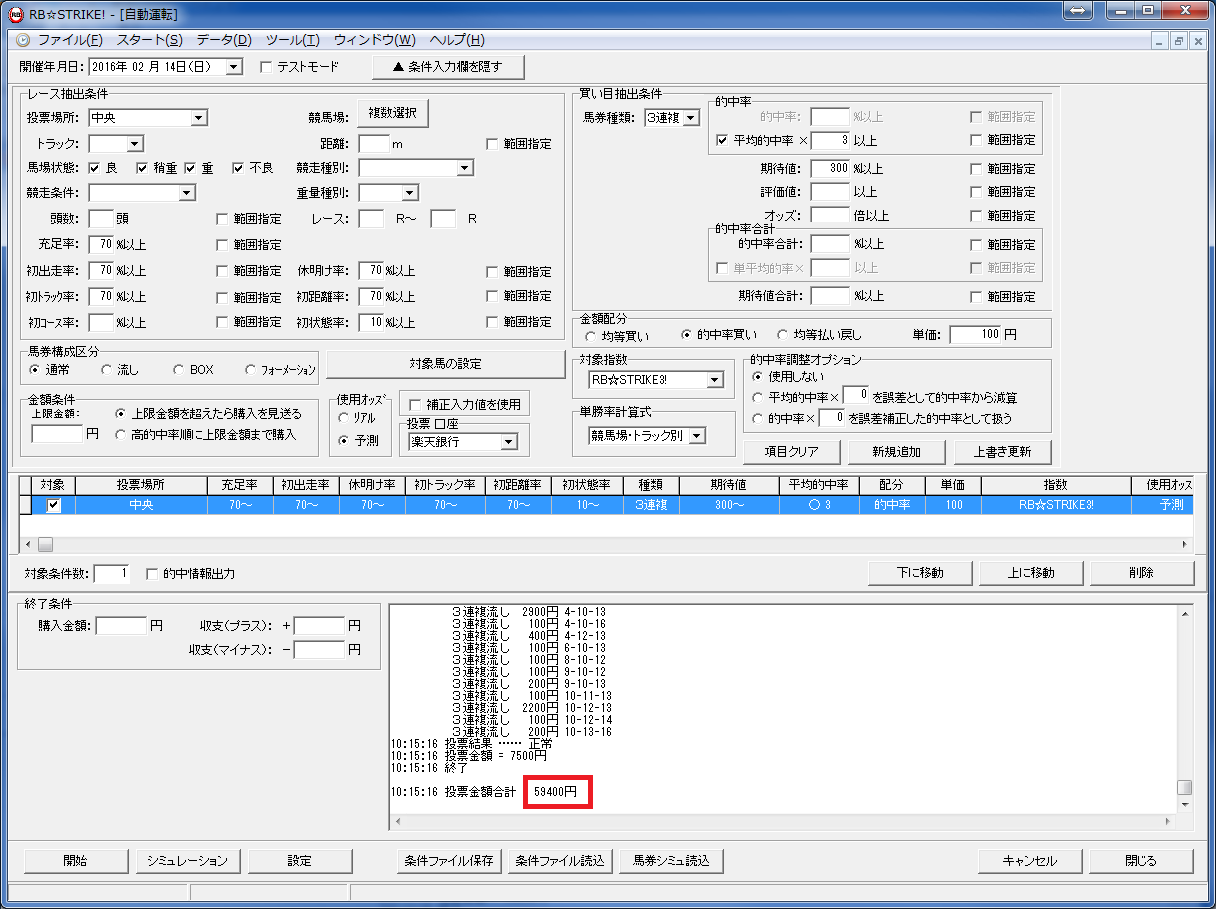
Task: Open the 競走条件 dropdown
Action: [186, 193]
